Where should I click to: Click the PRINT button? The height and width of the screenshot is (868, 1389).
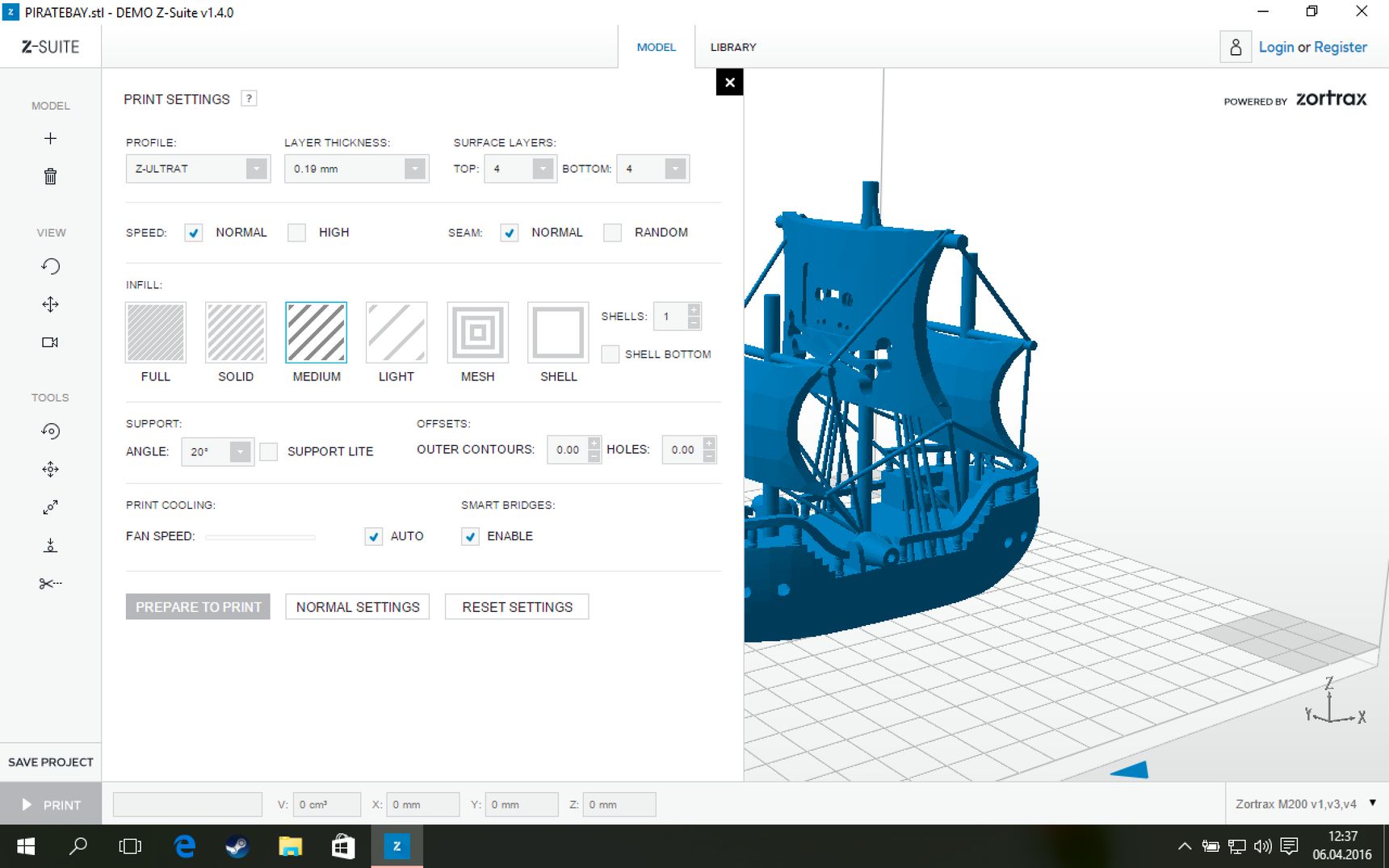[x=51, y=805]
